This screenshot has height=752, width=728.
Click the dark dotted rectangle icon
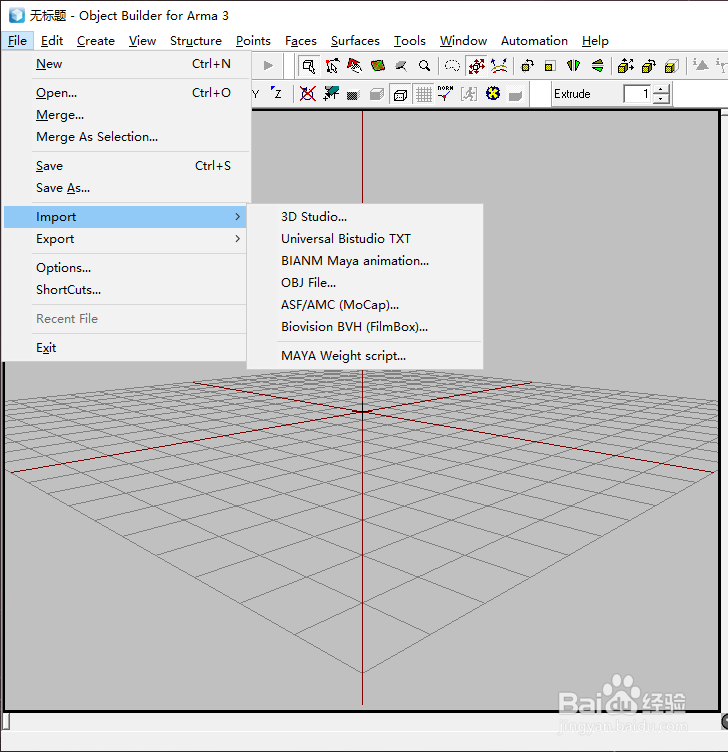(x=353, y=95)
